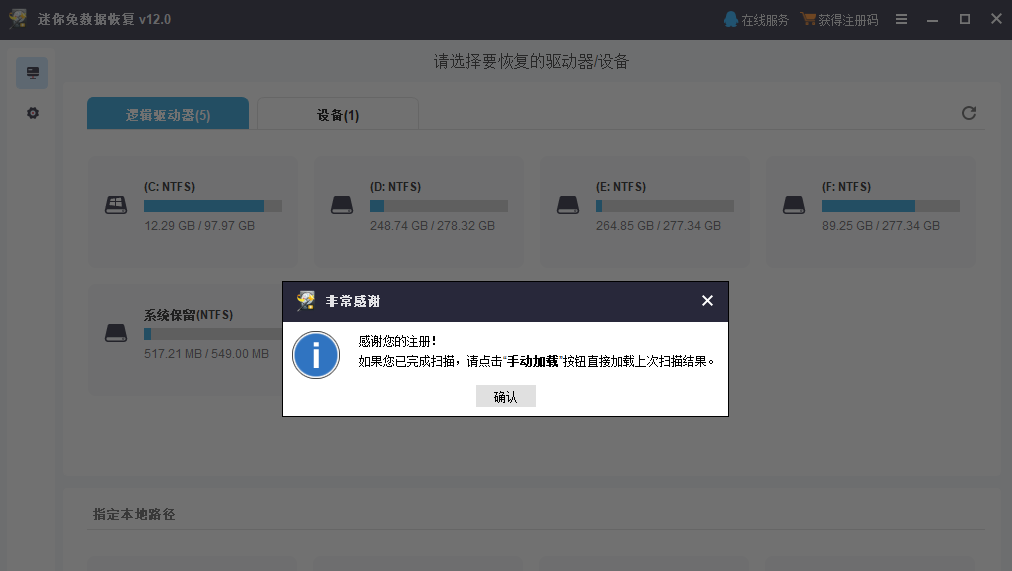Open 在线服务 online support
1012x571 pixels.
[x=756, y=19]
